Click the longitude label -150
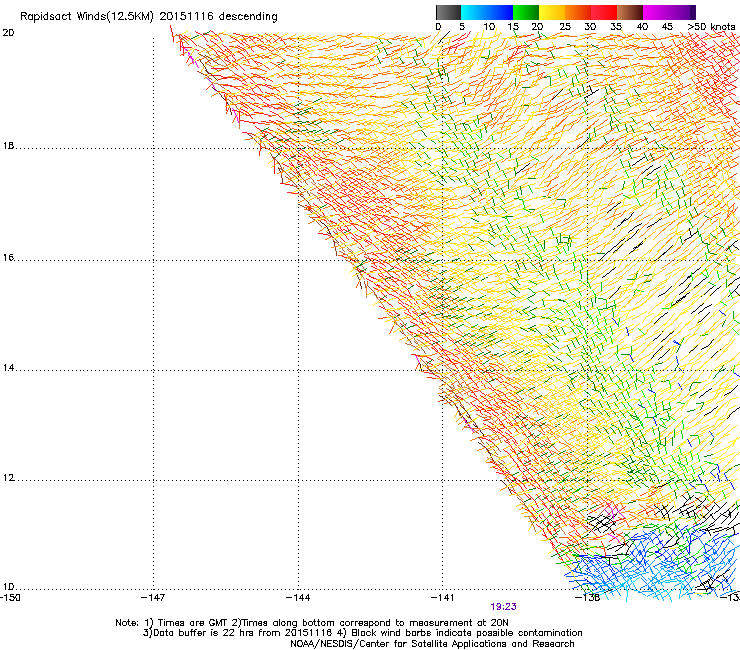 10,598
